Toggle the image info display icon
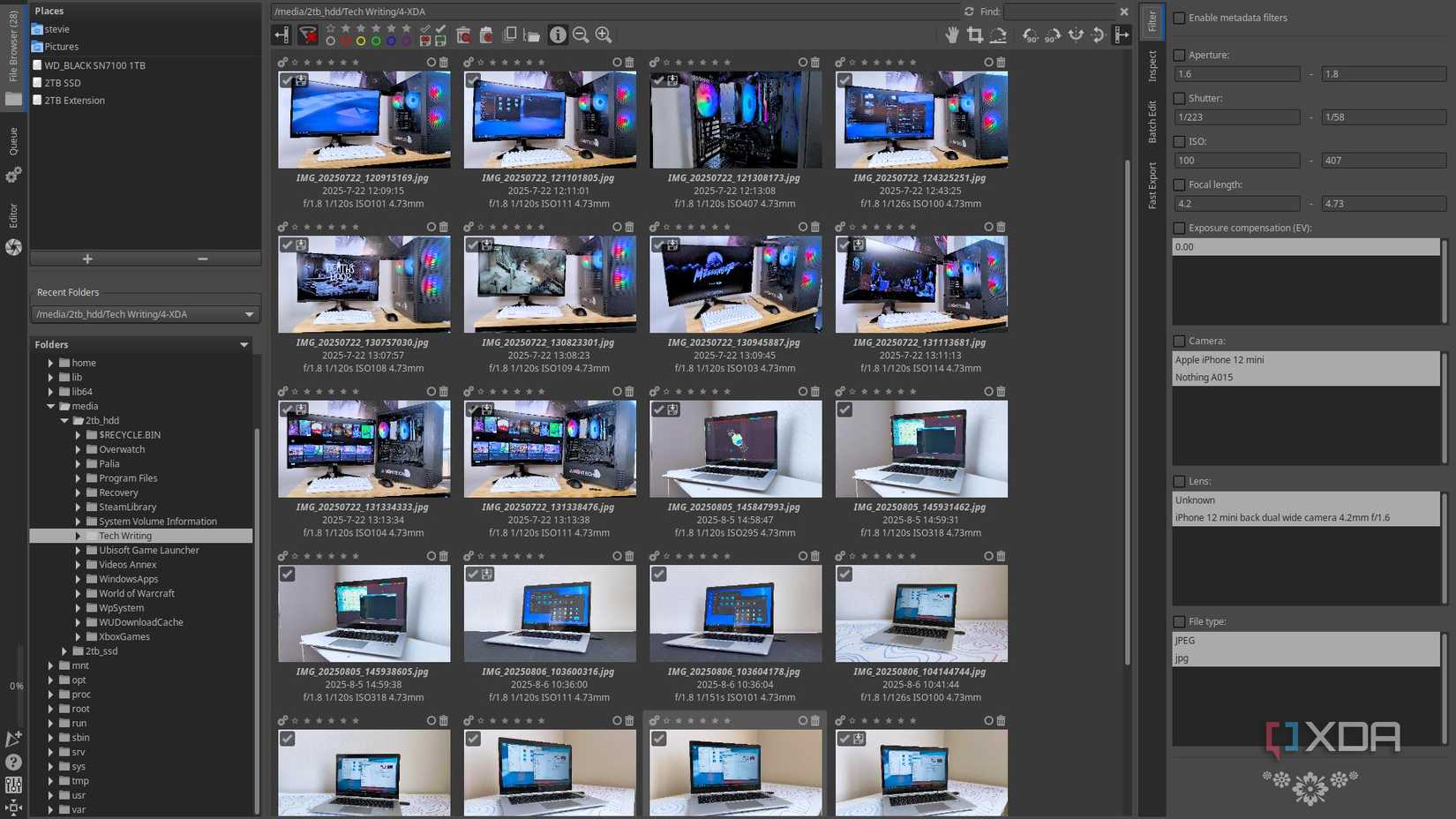Viewport: 1456px width, 819px height. point(558,35)
